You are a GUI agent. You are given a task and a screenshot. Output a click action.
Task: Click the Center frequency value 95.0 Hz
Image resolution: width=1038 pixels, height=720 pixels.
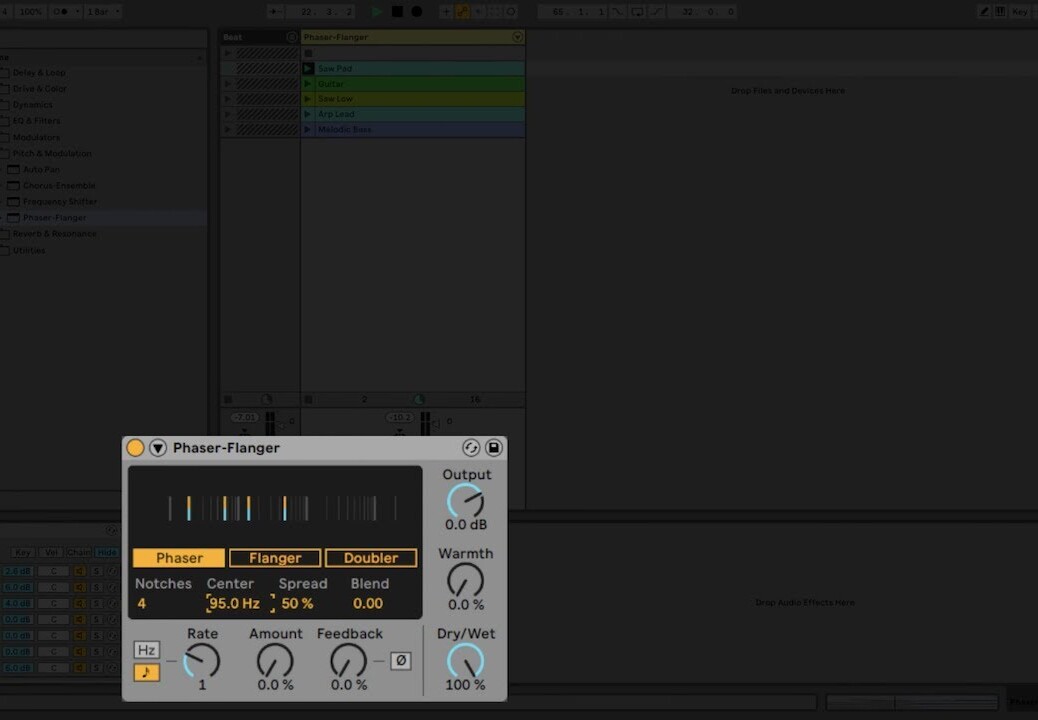click(234, 604)
